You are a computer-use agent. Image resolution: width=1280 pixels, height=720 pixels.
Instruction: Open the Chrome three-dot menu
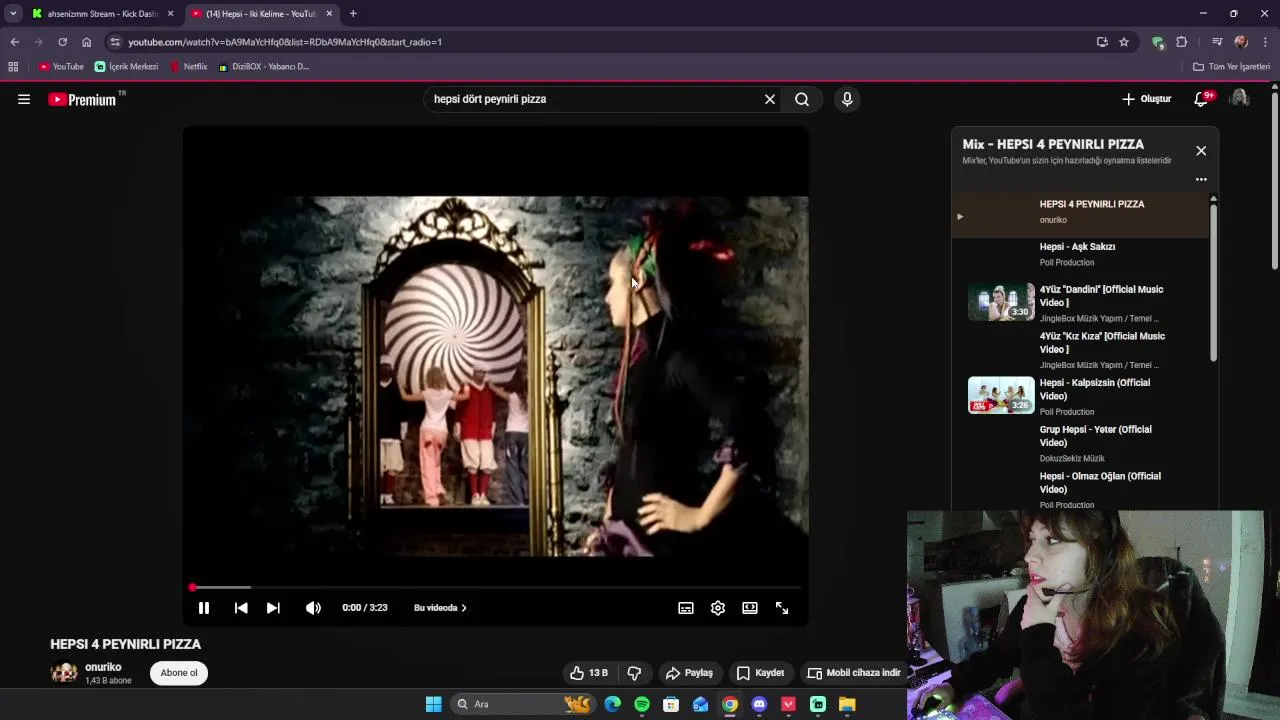coord(1266,42)
